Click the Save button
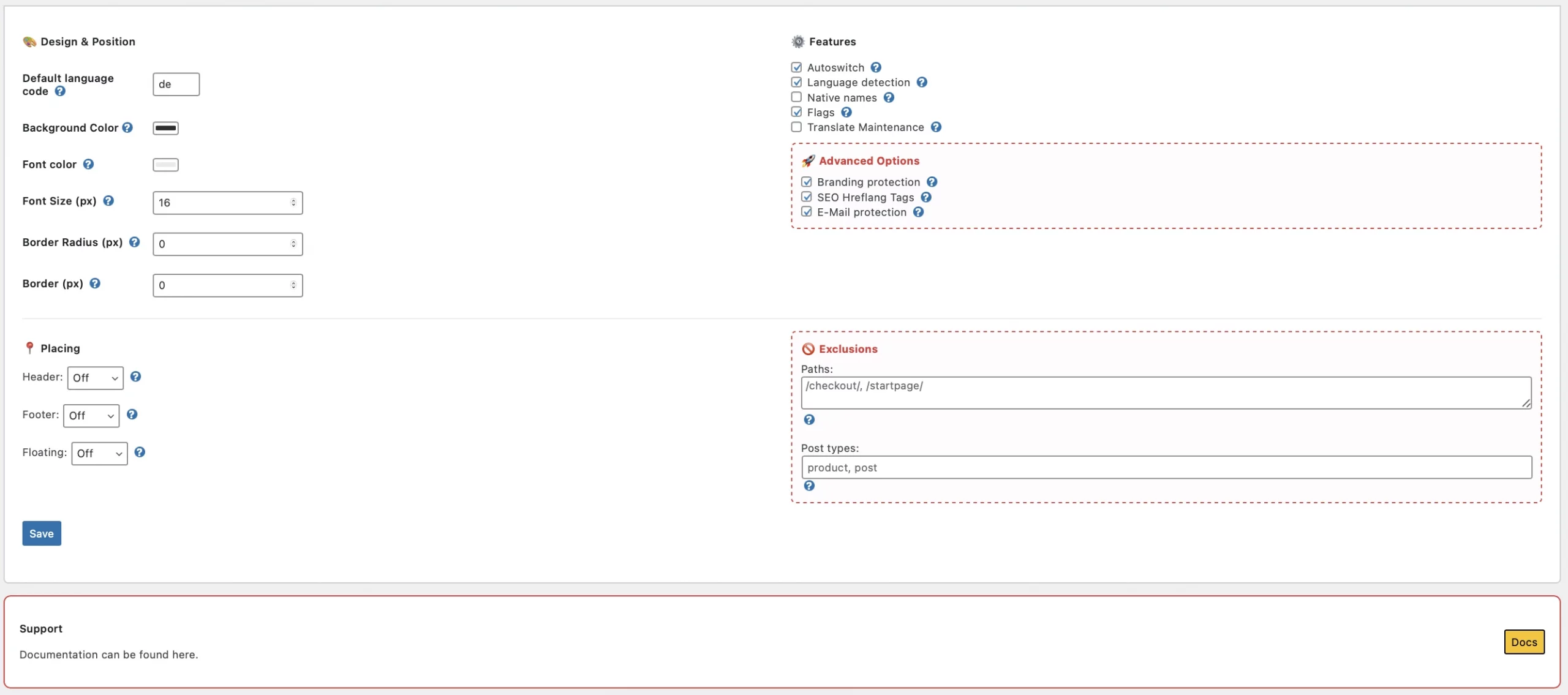Viewport: 1568px width, 695px height. [x=41, y=533]
